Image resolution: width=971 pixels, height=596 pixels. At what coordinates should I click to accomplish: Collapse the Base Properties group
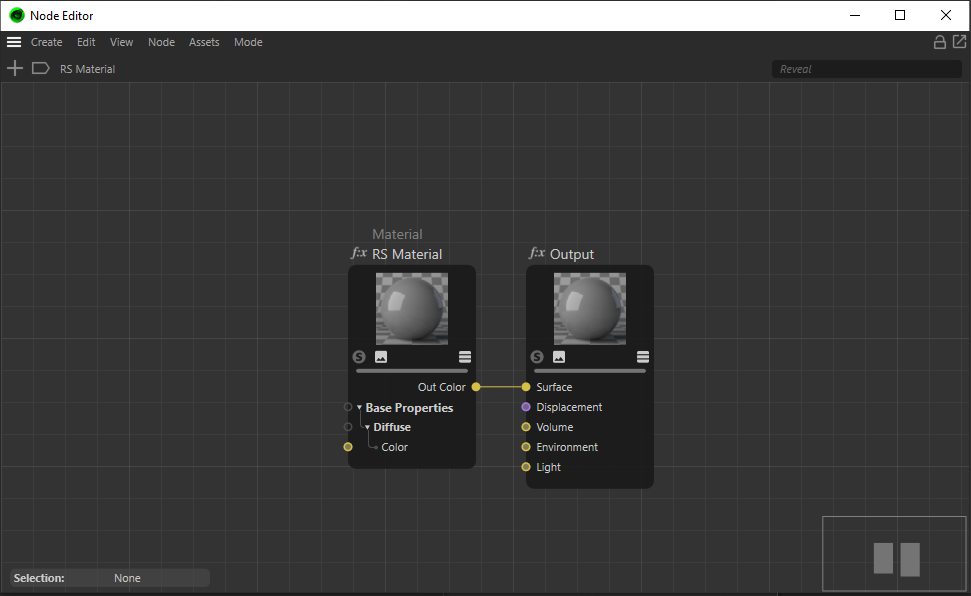359,408
